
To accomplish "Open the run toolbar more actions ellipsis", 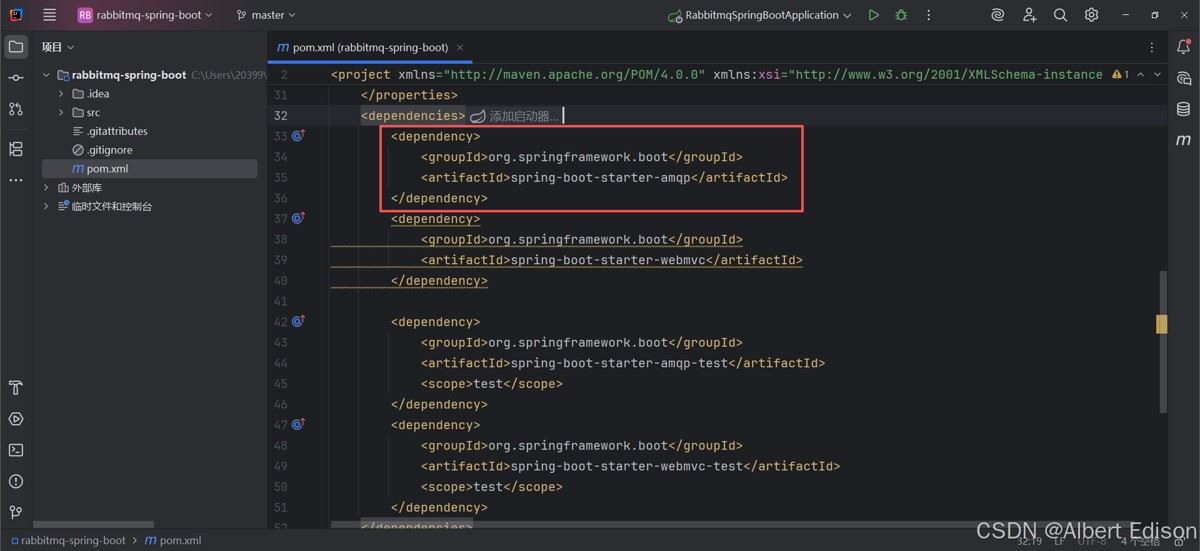I will pyautogui.click(x=929, y=15).
